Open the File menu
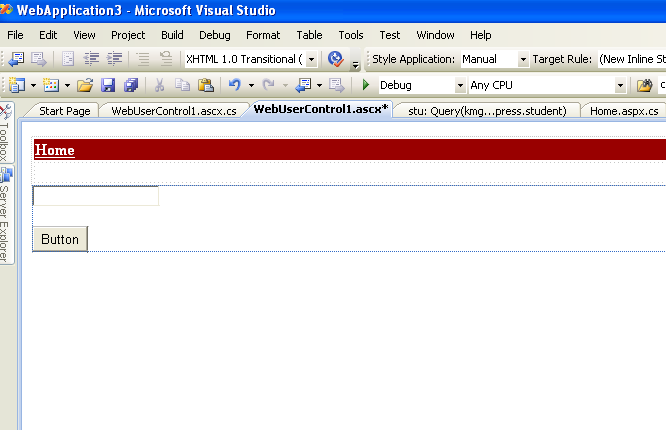 point(15,35)
